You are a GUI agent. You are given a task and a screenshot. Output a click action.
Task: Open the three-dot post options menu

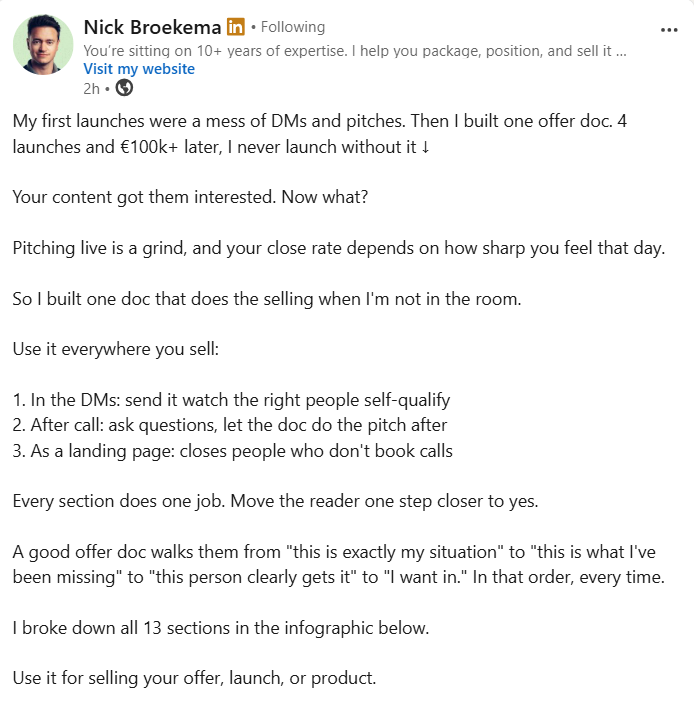point(669,30)
